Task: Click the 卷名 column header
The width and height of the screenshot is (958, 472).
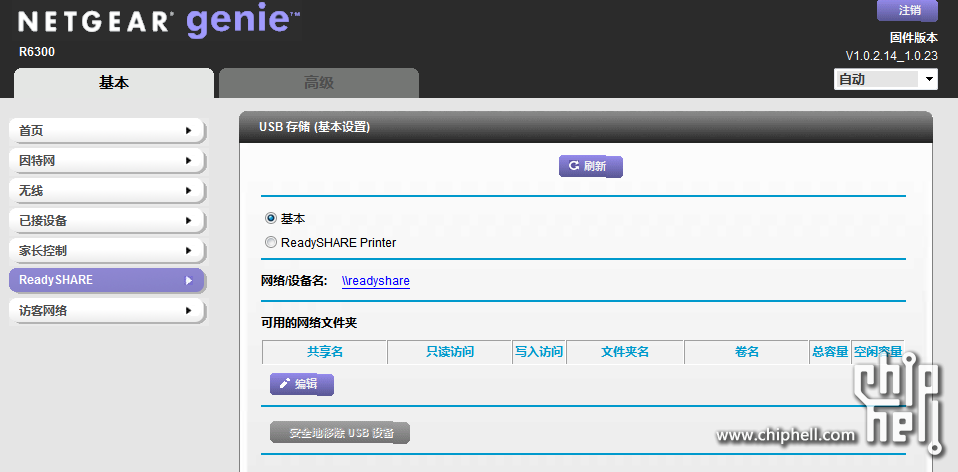Action: click(x=747, y=352)
